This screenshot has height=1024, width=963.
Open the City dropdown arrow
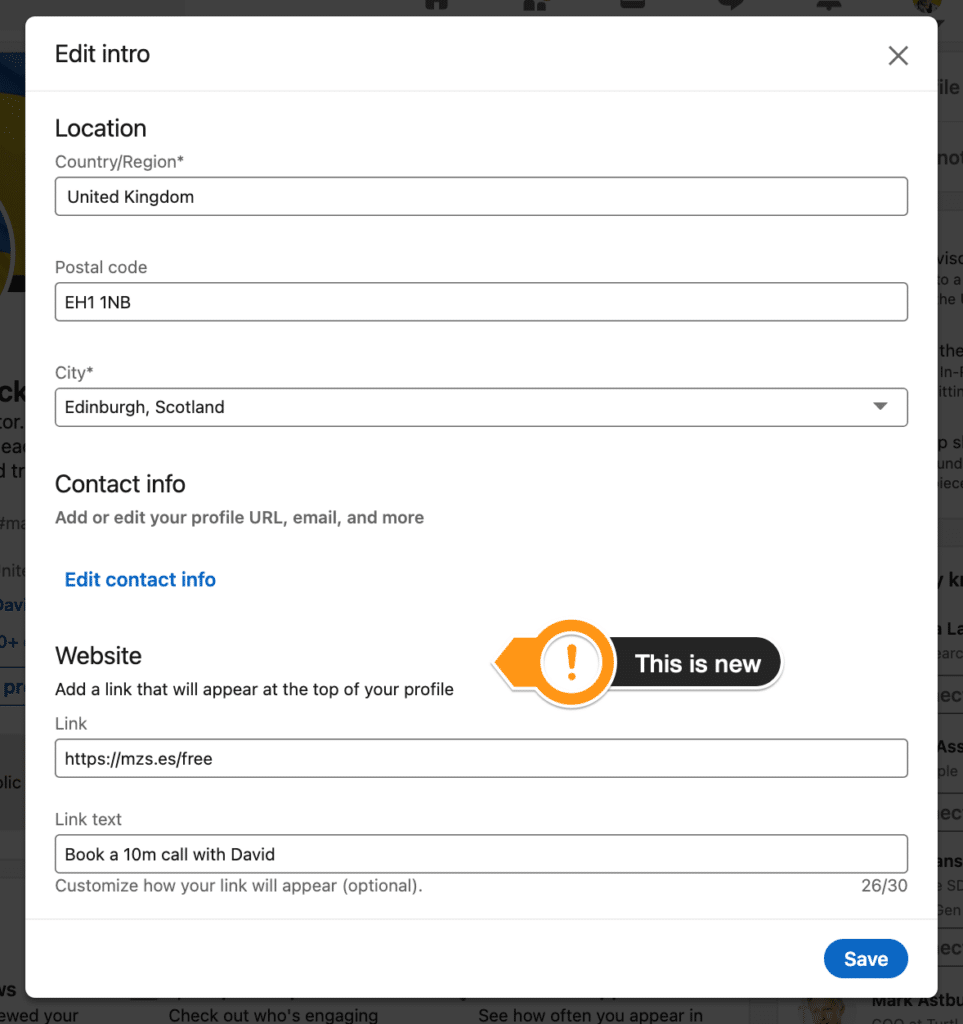880,407
